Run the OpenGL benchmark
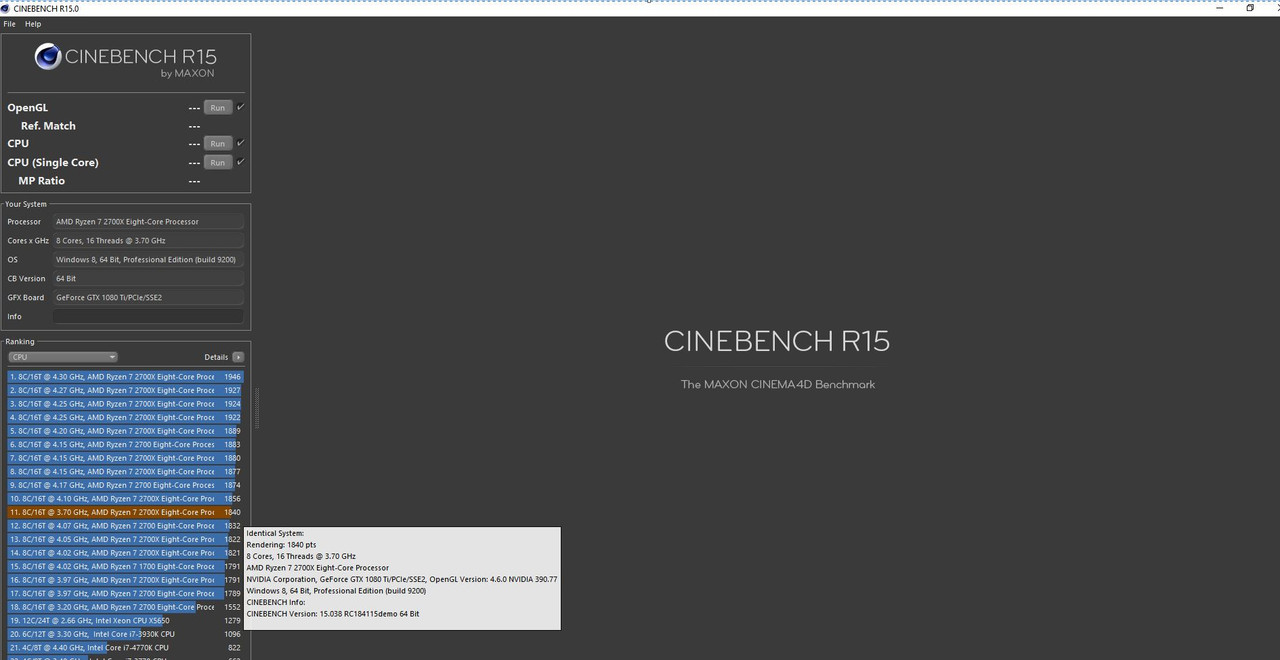 click(x=217, y=107)
